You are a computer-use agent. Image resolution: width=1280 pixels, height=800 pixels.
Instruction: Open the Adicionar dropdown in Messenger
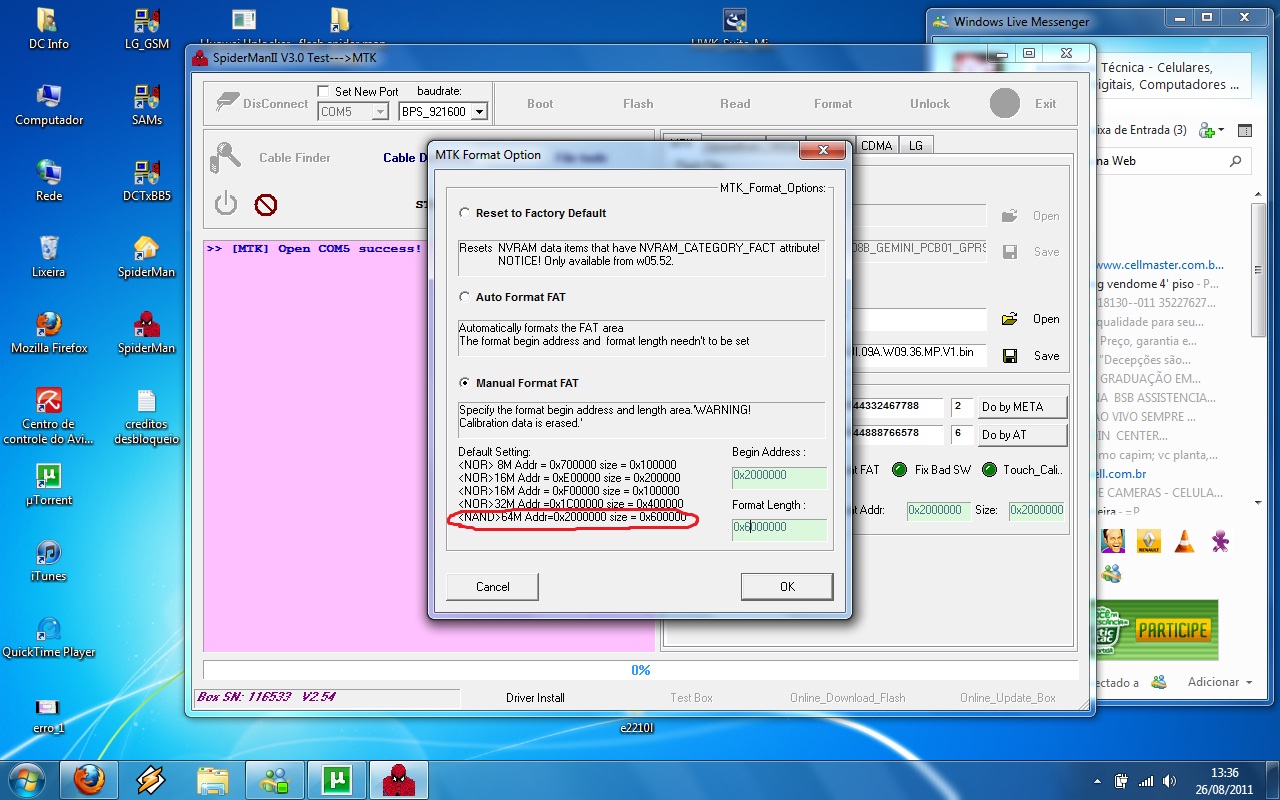[x=1220, y=682]
